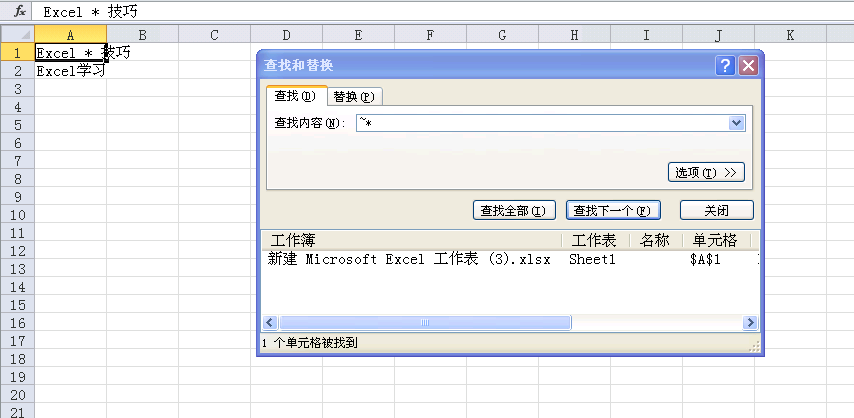The width and height of the screenshot is (854, 418).
Task: Select column K header
Action: [790, 35]
